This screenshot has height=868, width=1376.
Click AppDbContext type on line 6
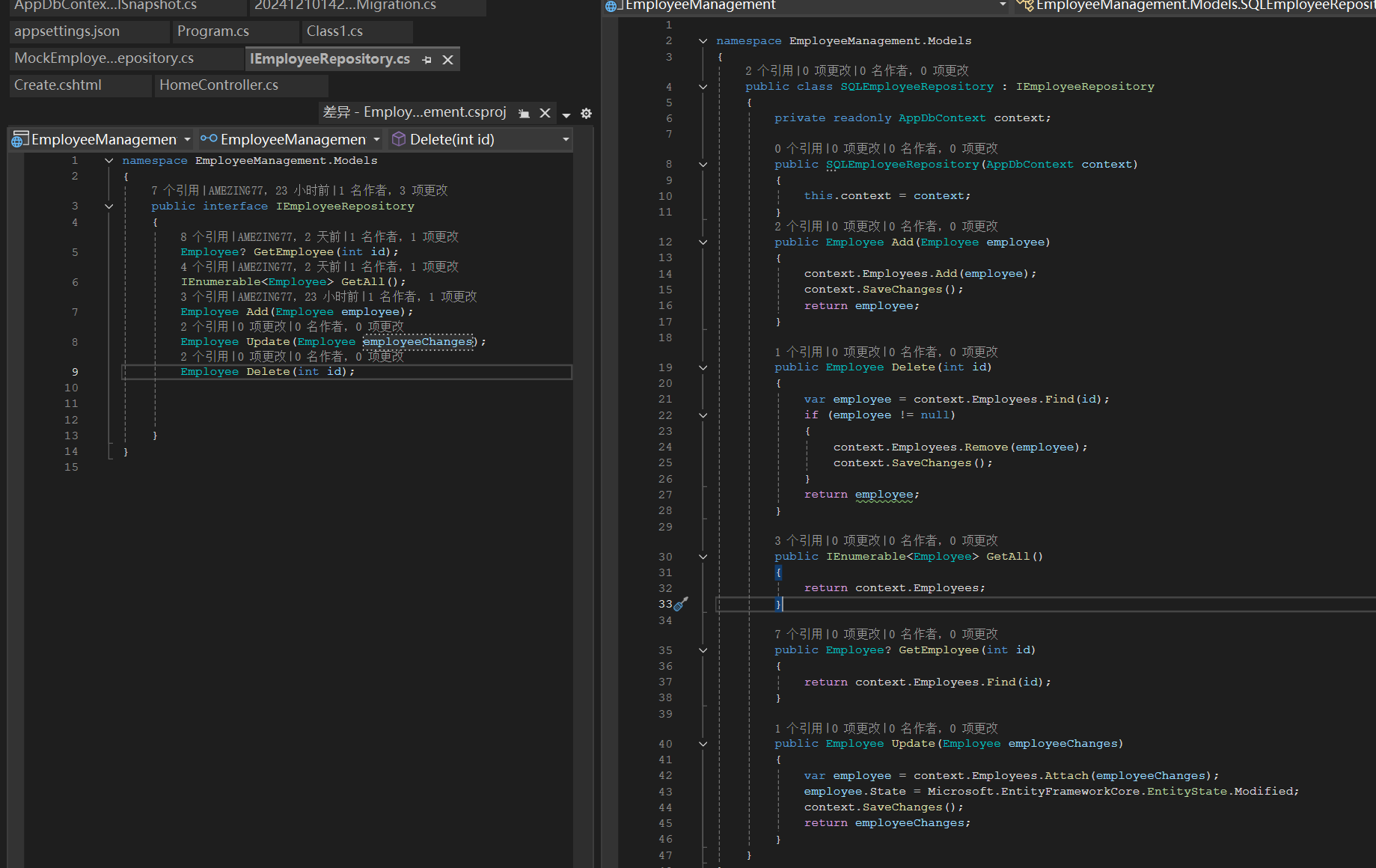click(x=942, y=118)
